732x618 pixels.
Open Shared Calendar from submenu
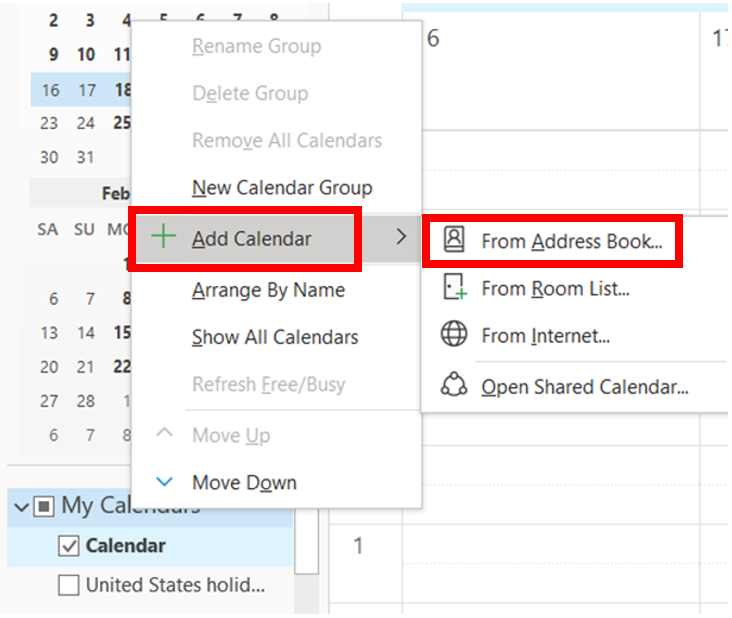(x=585, y=387)
